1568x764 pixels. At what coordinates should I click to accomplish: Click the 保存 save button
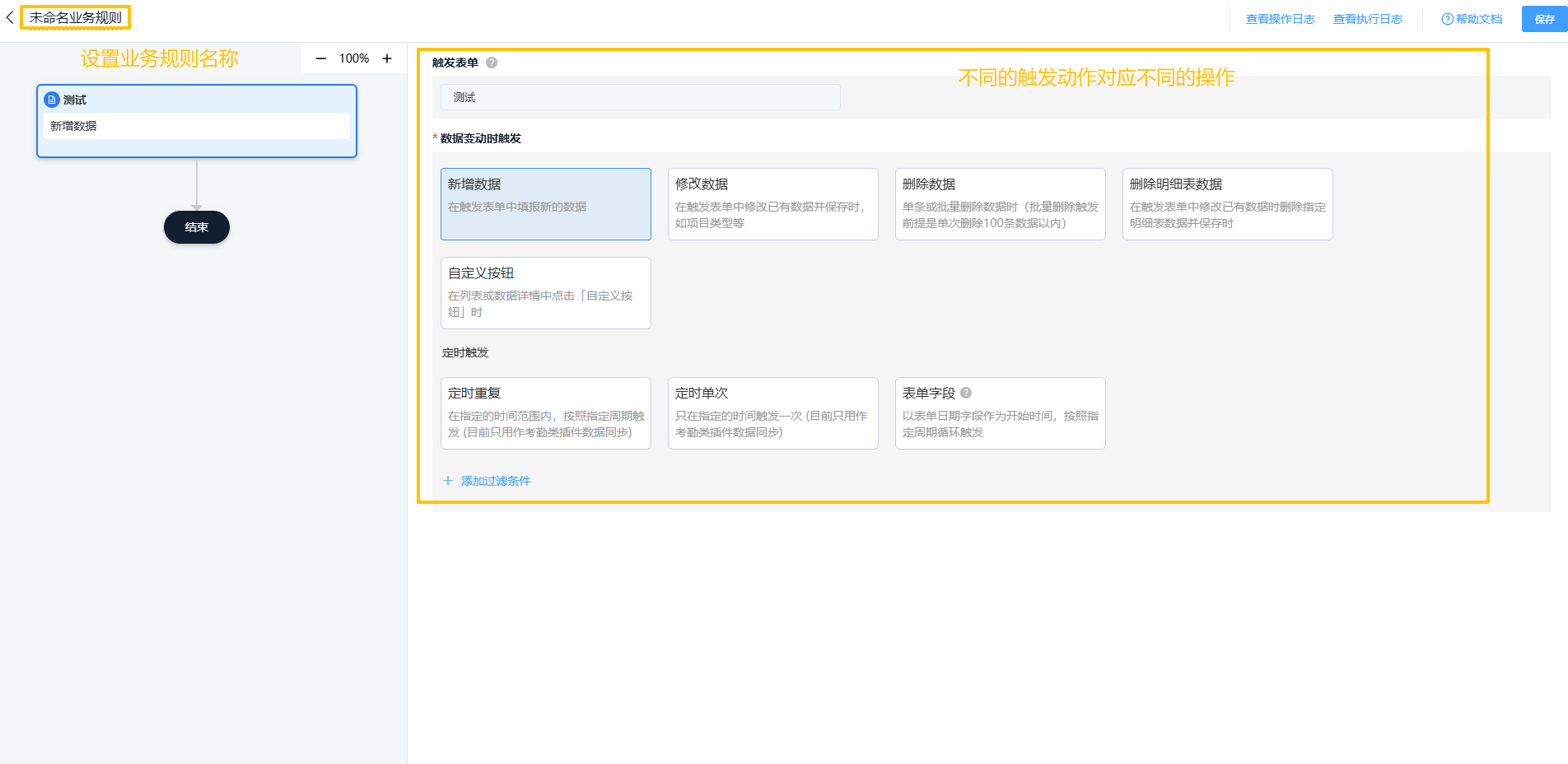point(1544,19)
